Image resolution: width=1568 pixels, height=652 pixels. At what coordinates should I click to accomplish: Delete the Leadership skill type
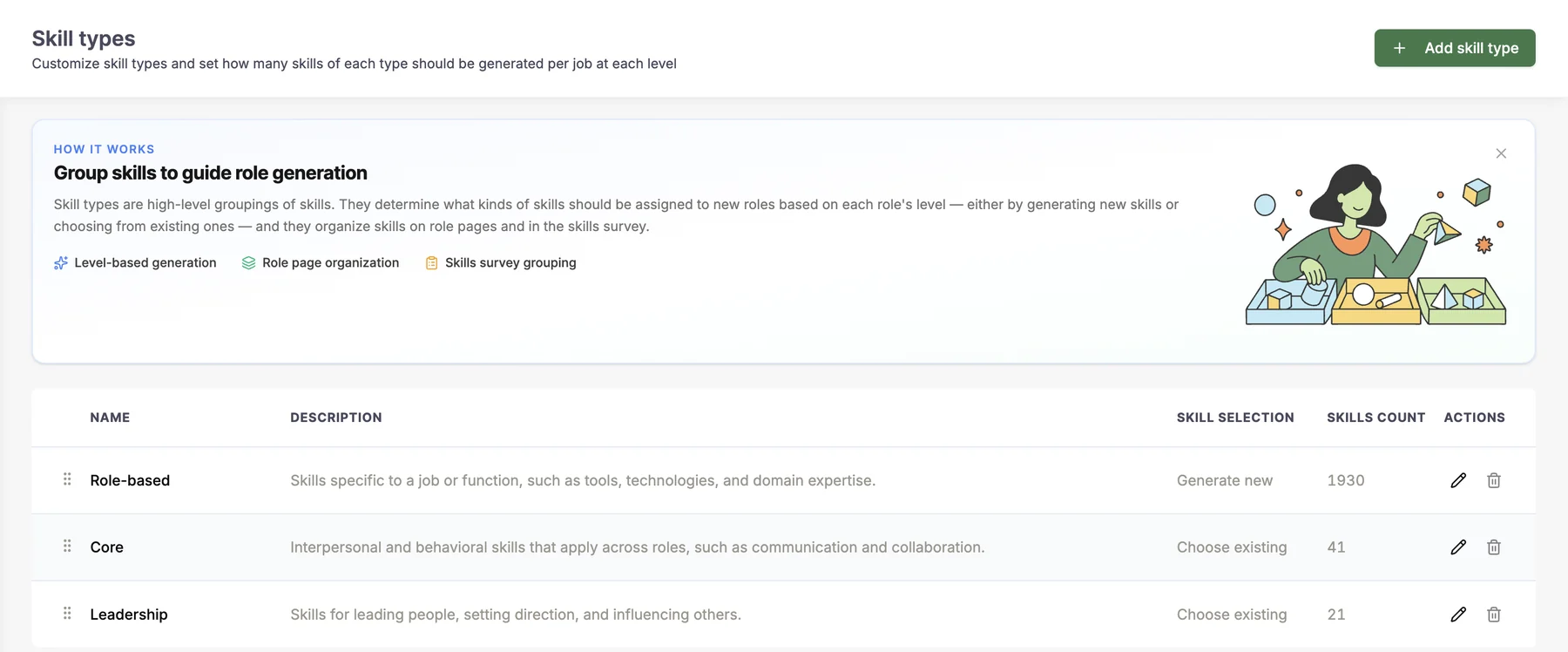1494,615
